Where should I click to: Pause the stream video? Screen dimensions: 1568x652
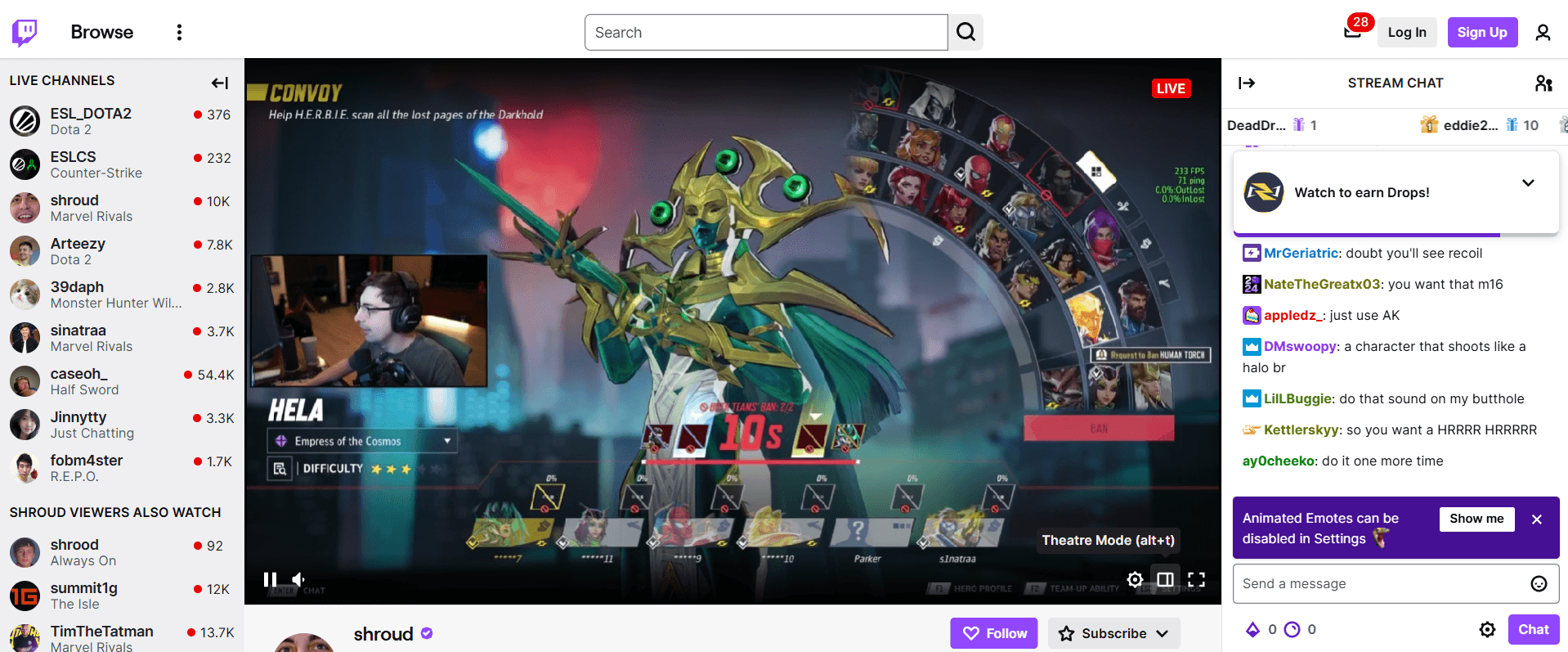click(270, 579)
